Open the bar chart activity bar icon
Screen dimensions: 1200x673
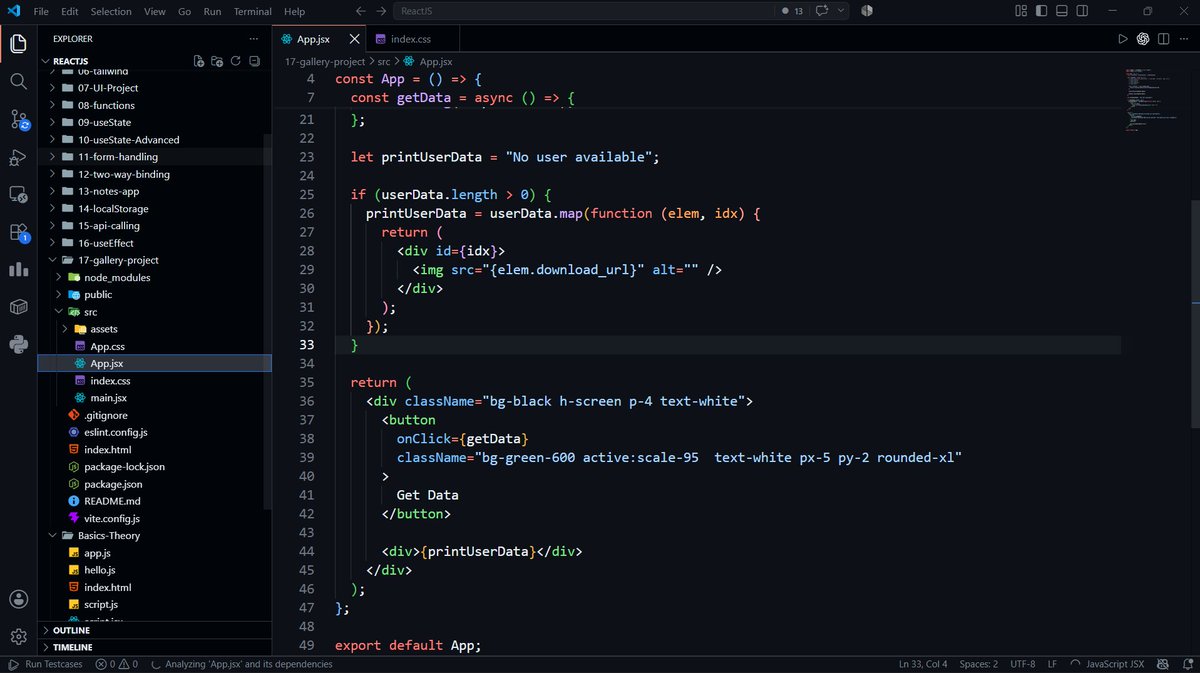(x=18, y=269)
